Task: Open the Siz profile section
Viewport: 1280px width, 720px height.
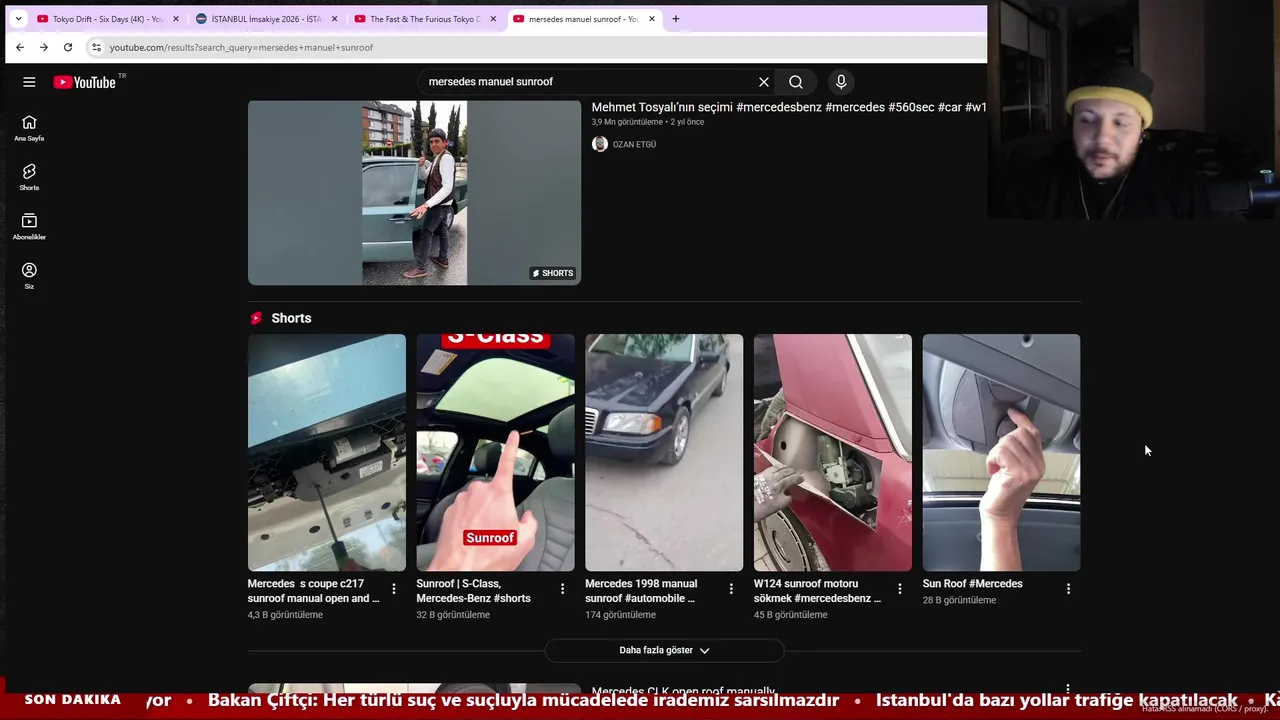Action: pyautogui.click(x=29, y=276)
